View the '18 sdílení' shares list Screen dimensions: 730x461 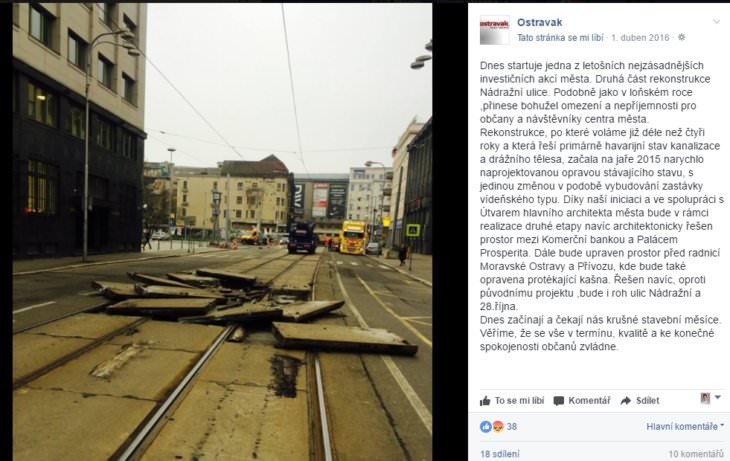click(500, 454)
